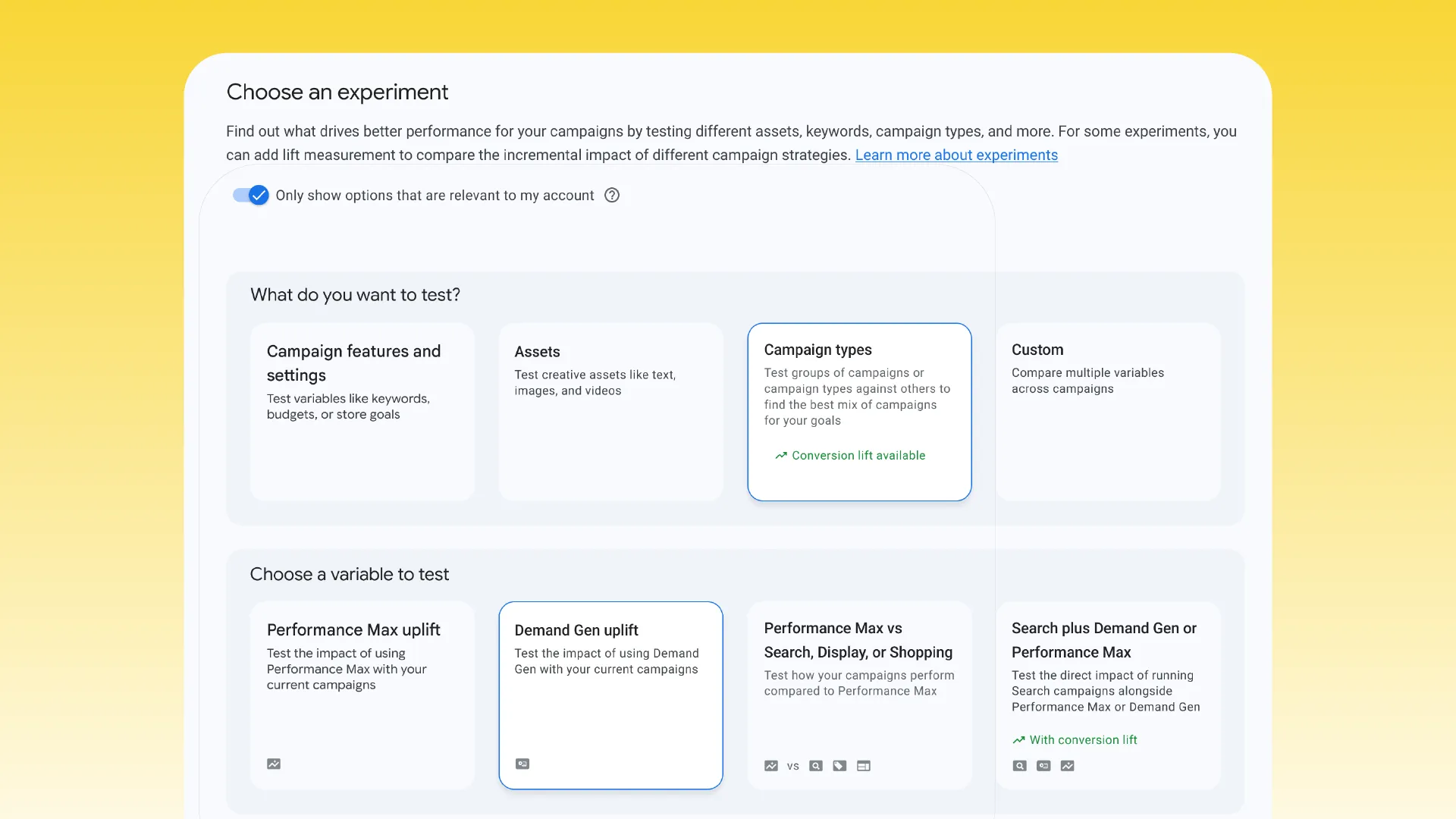Click Search icon in Search plus Demand Gen card

point(1020,766)
